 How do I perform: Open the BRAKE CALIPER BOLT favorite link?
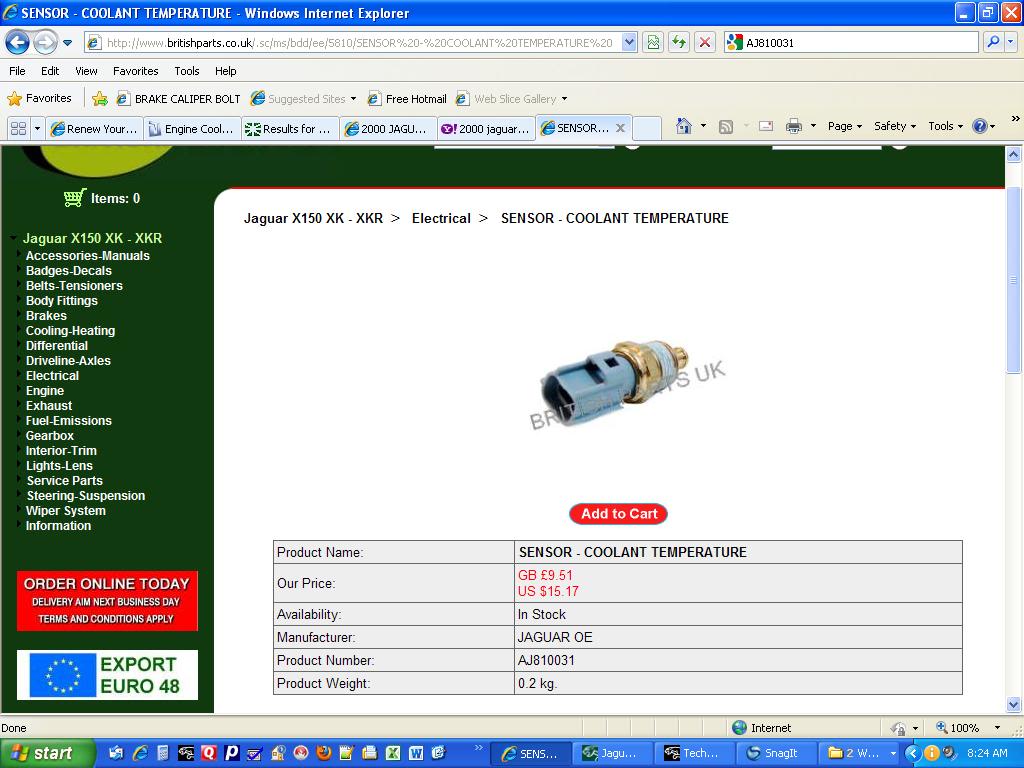(x=178, y=99)
